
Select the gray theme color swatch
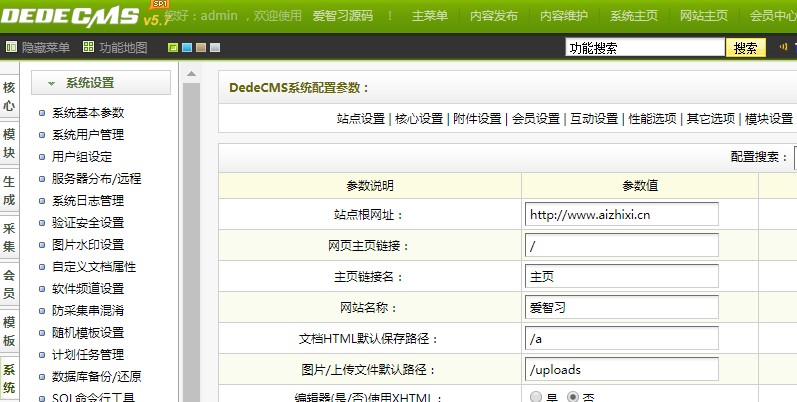tap(215, 48)
